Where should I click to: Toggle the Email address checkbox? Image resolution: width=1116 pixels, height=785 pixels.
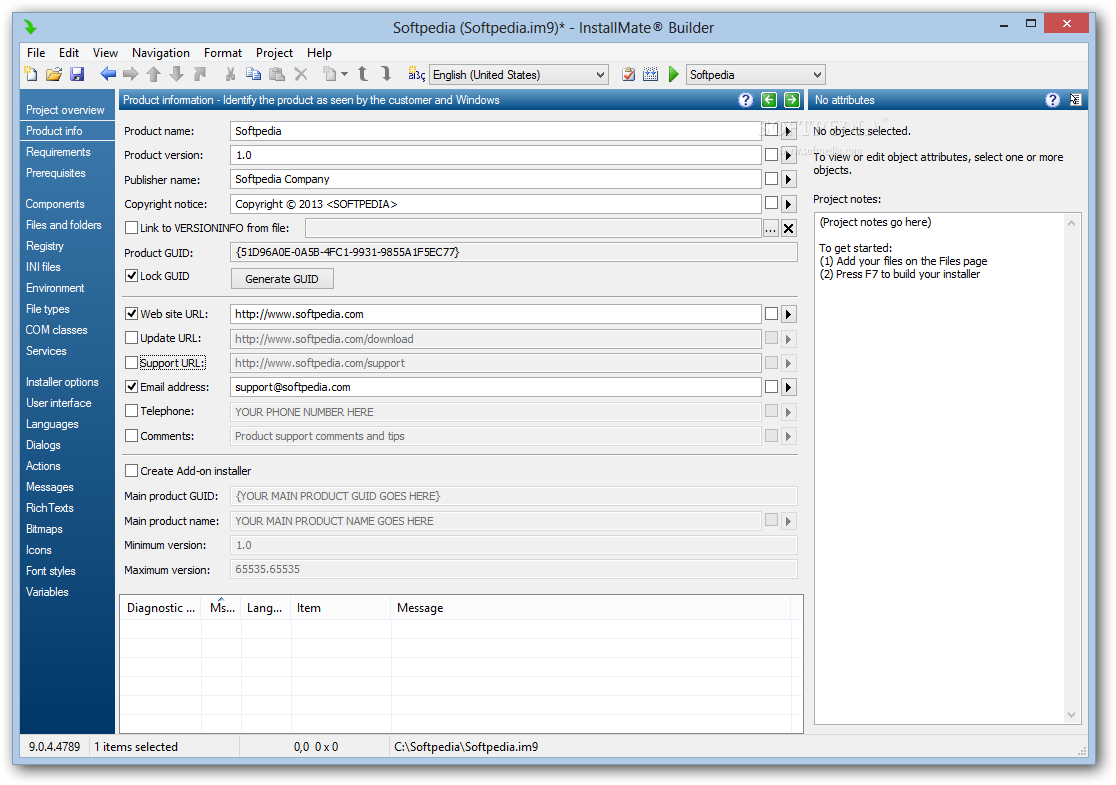(131, 386)
